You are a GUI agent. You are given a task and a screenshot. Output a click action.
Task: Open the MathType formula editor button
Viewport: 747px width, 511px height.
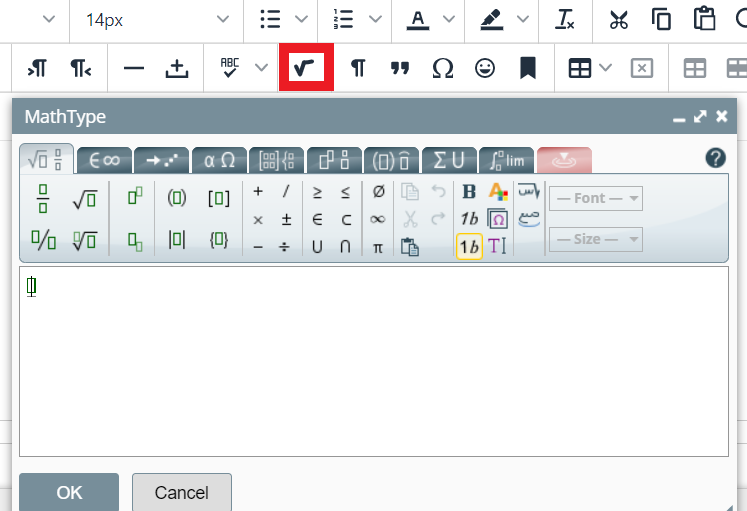(x=306, y=67)
